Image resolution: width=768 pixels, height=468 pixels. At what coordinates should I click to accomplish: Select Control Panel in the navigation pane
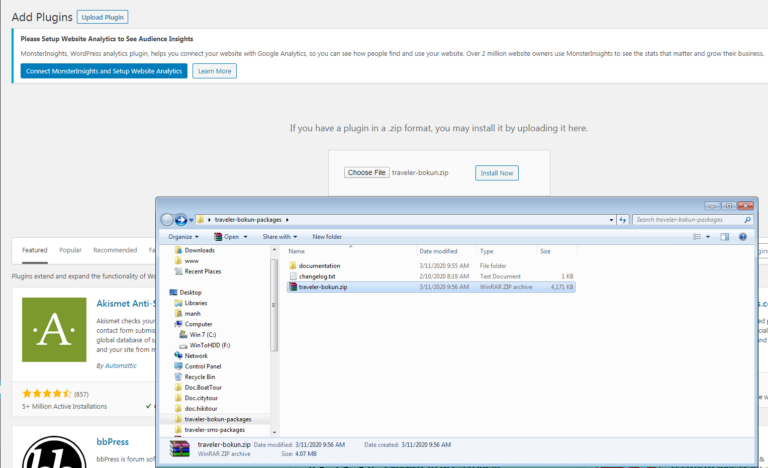click(x=205, y=366)
